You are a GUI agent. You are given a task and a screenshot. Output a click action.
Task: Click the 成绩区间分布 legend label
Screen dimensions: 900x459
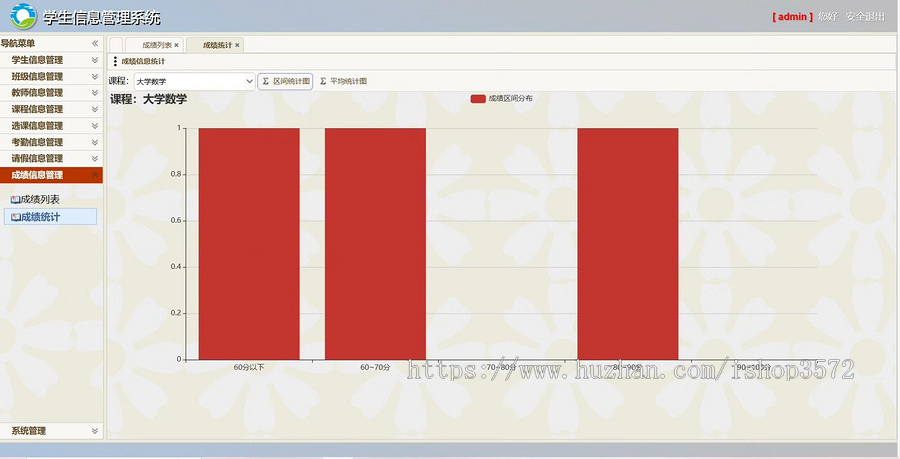tap(510, 99)
